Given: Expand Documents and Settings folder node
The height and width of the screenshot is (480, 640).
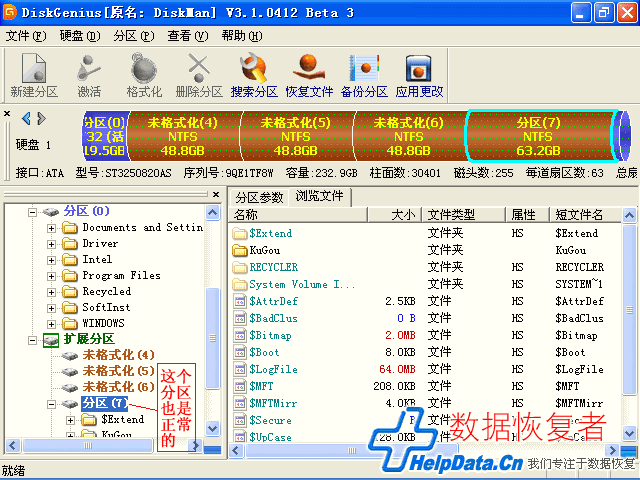Looking at the screenshot, I should point(51,228).
